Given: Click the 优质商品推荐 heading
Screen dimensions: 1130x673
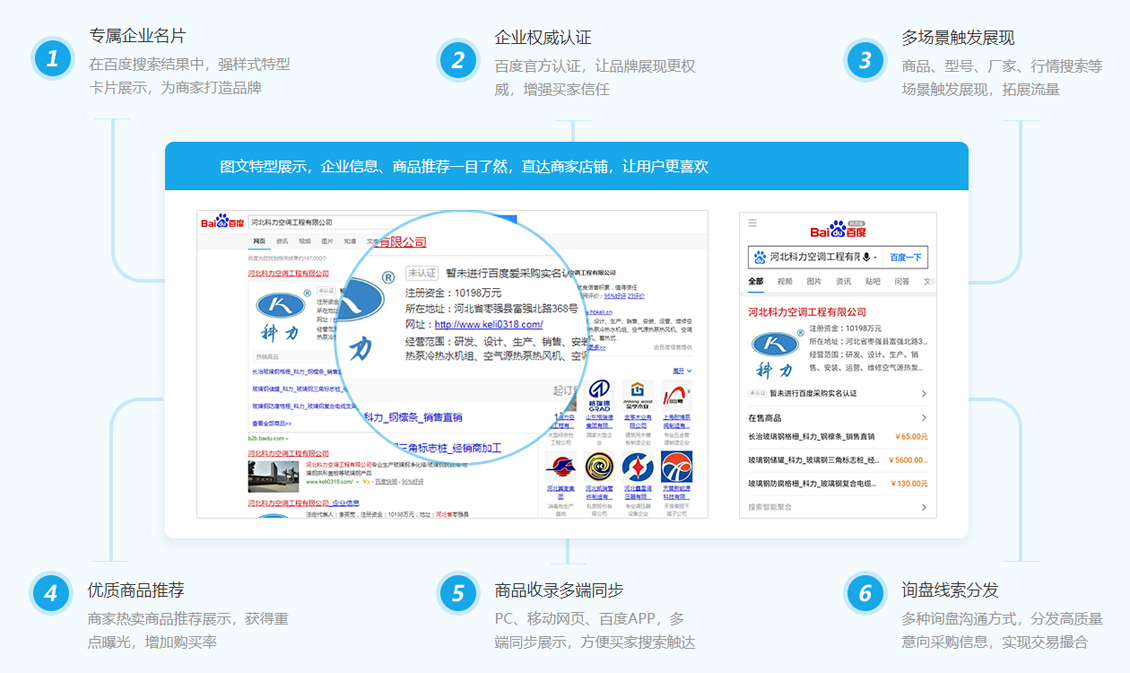Looking at the screenshot, I should [x=136, y=590].
